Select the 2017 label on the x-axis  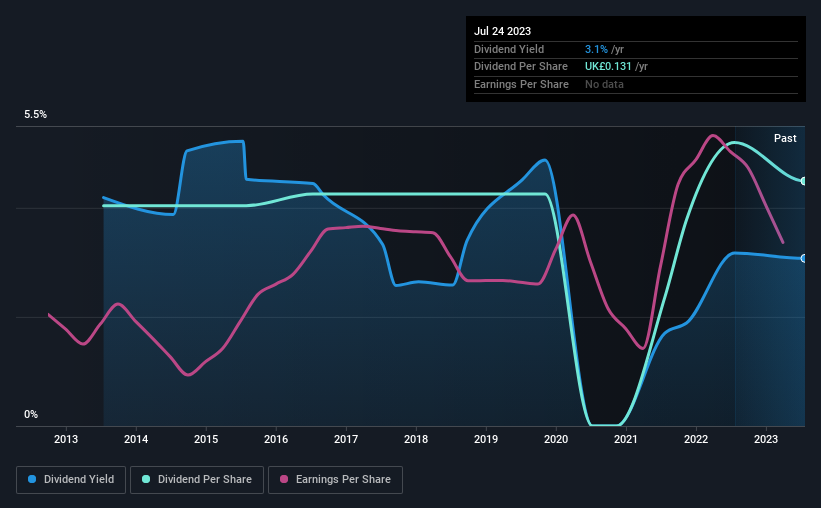(346, 439)
